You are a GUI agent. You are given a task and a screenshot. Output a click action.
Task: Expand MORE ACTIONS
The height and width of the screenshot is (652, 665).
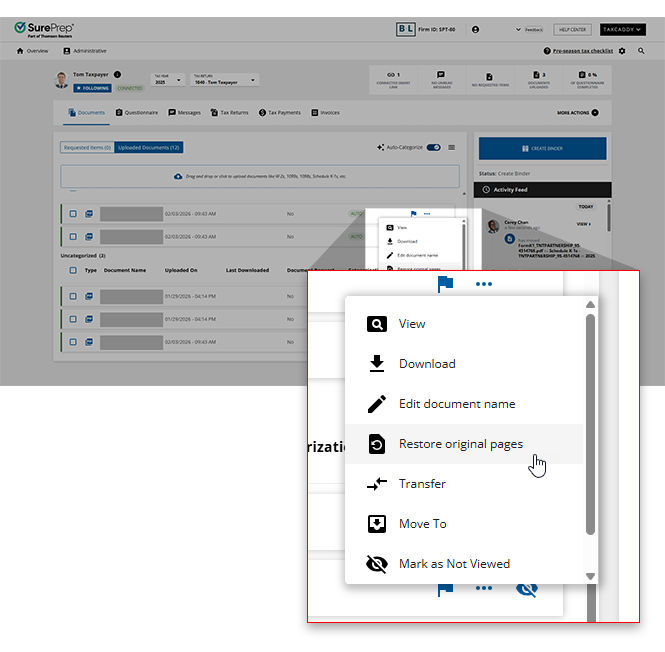(578, 113)
